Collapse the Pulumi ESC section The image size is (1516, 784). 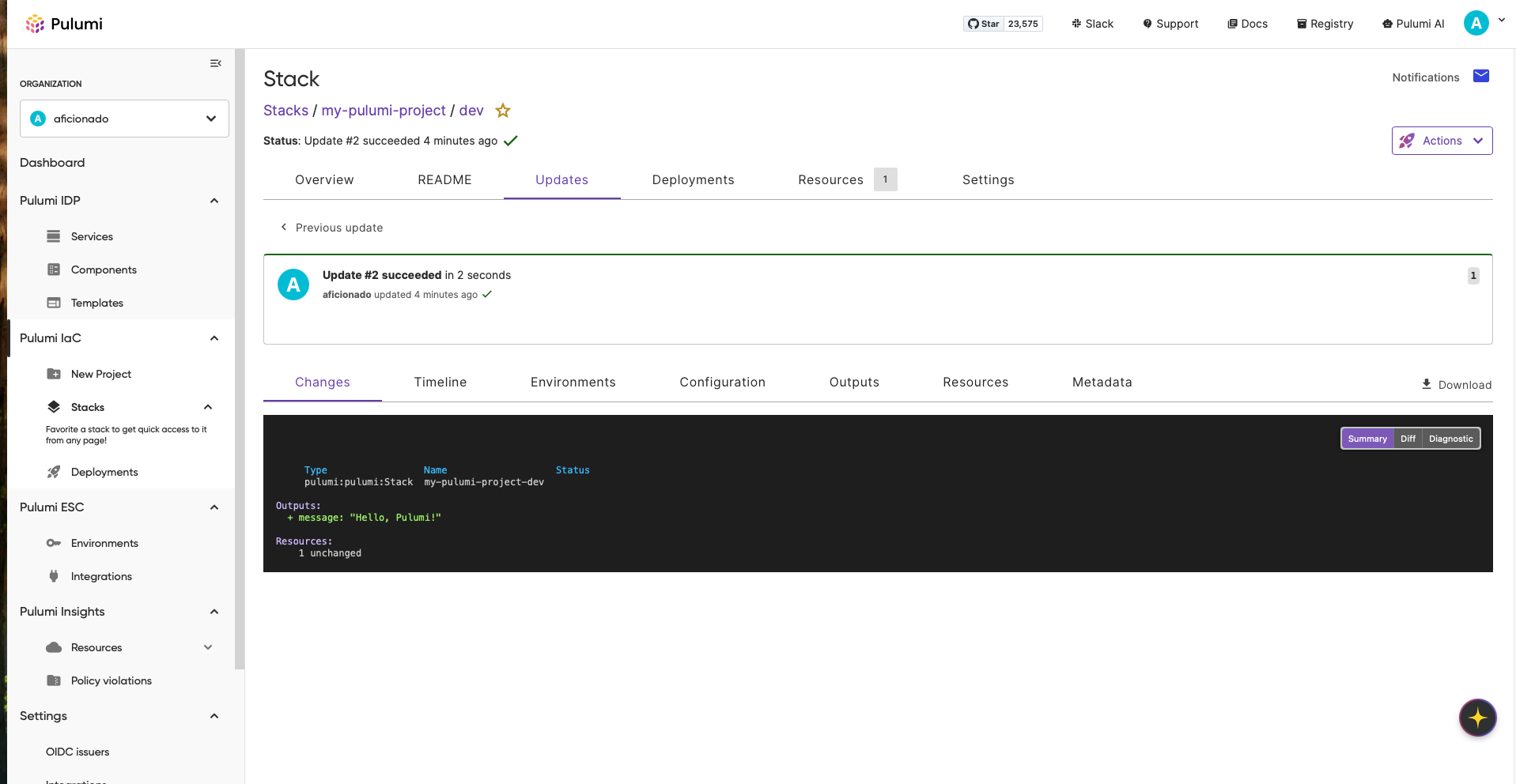click(x=214, y=507)
